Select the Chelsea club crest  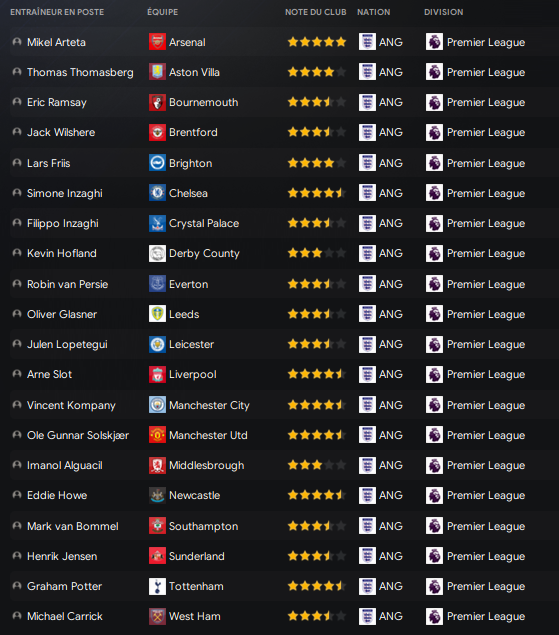pyautogui.click(x=157, y=193)
